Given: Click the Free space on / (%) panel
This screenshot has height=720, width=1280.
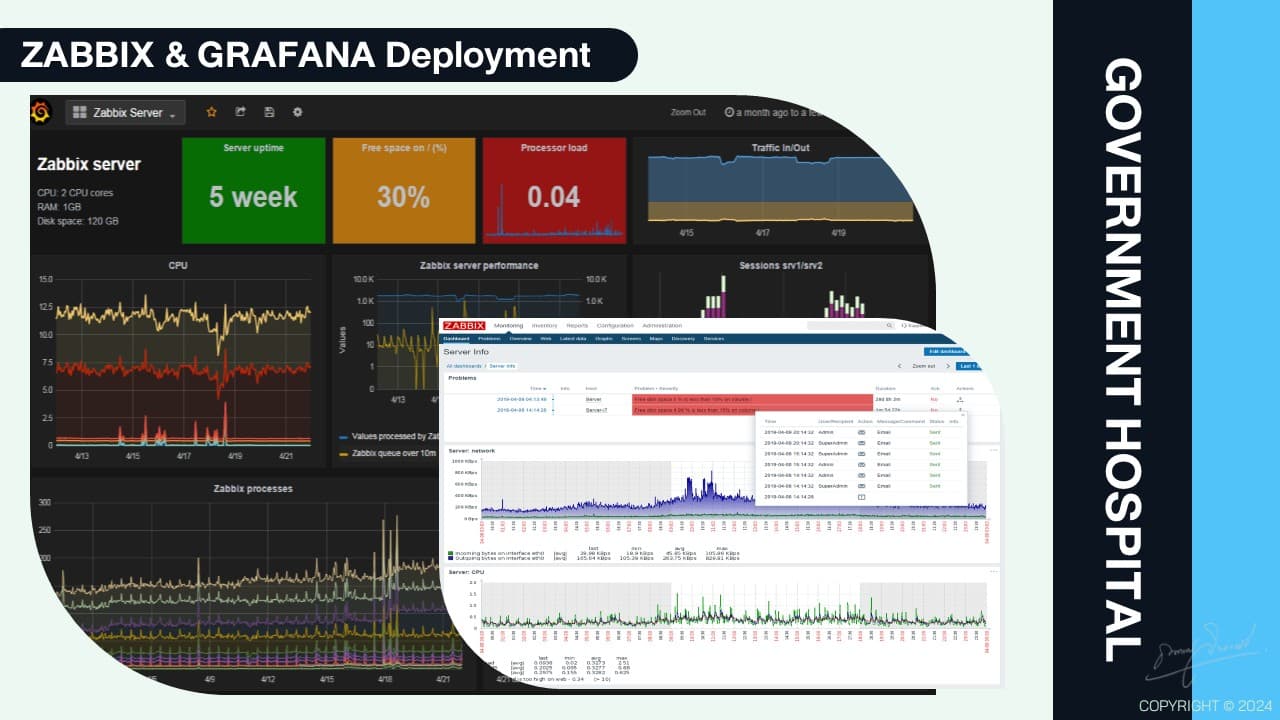Looking at the screenshot, I should (x=404, y=190).
